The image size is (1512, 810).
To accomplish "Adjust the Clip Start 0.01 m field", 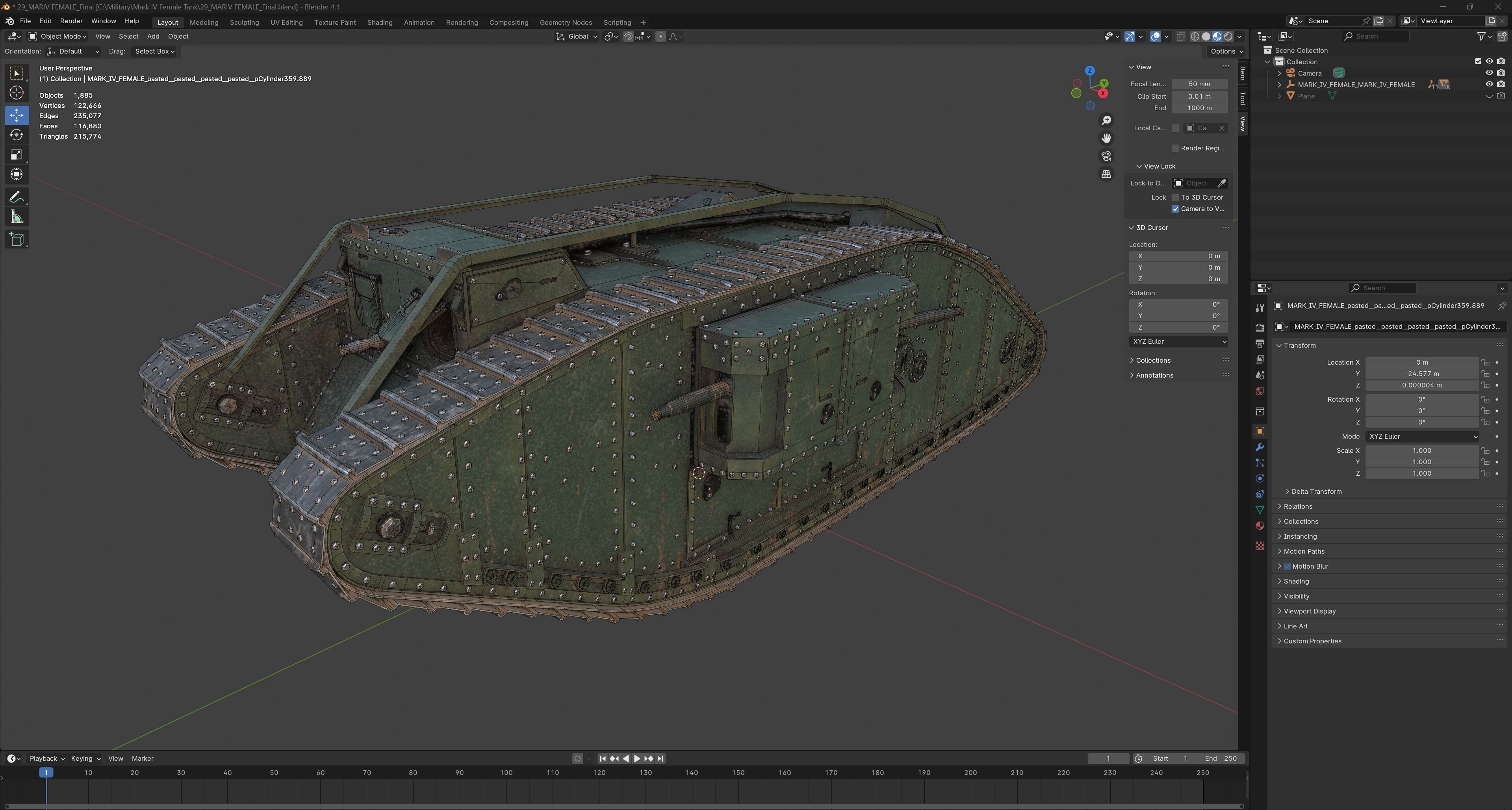I will point(1199,97).
